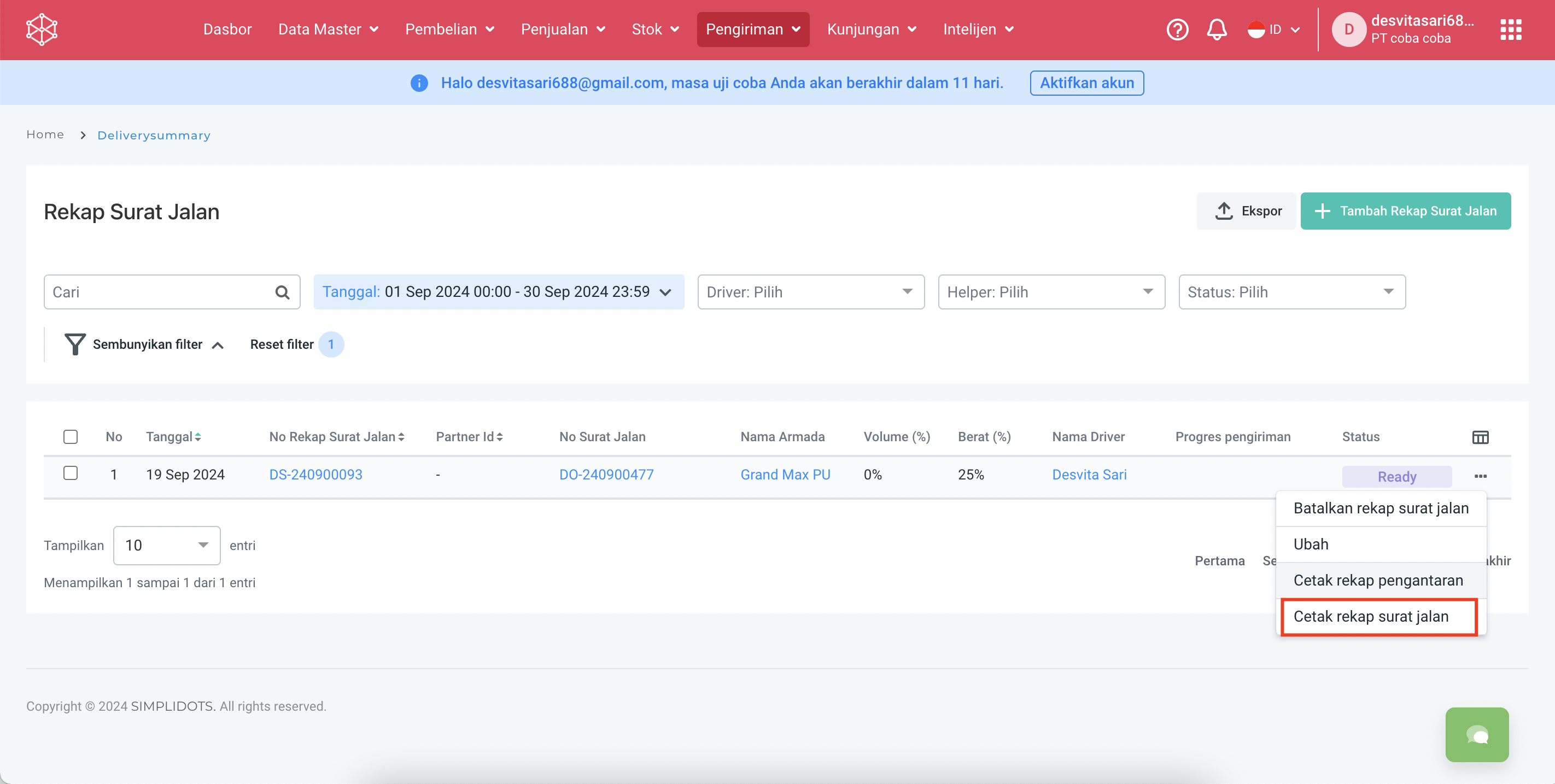Sort by the Tanggal column arrows
1555x784 pixels.
[x=198, y=437]
